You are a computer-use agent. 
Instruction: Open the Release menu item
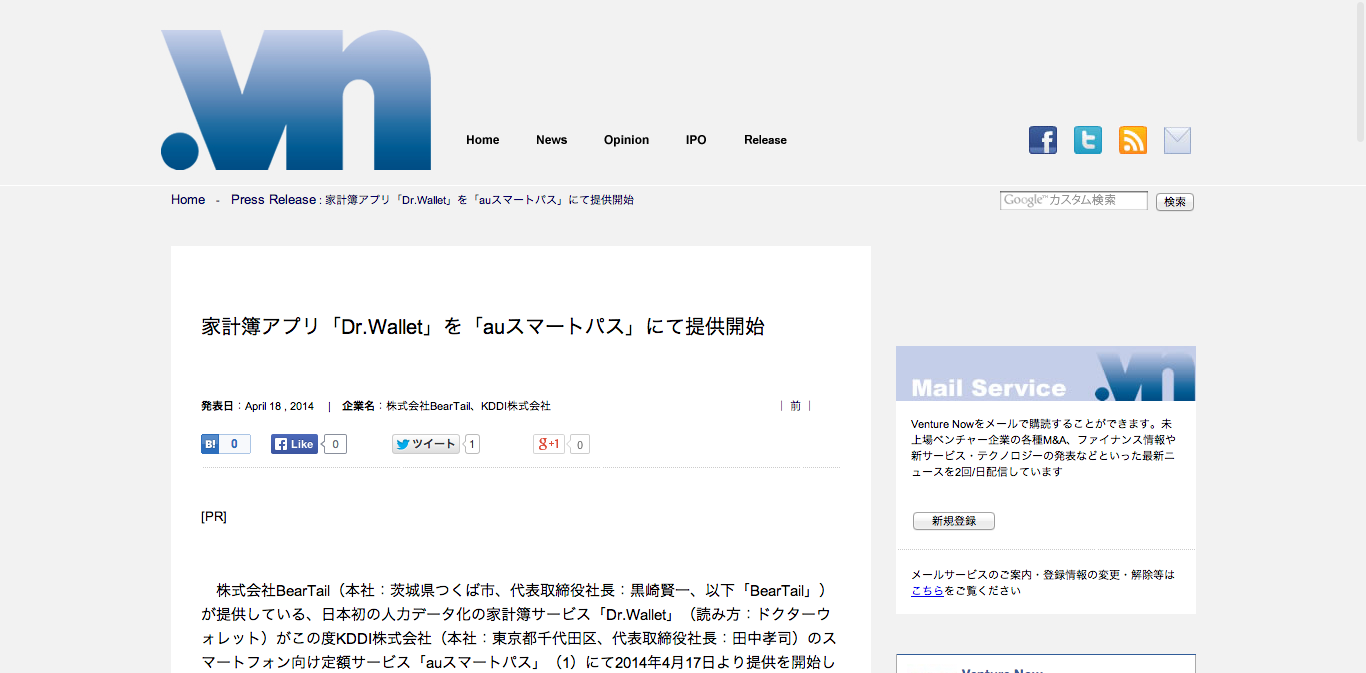(765, 140)
